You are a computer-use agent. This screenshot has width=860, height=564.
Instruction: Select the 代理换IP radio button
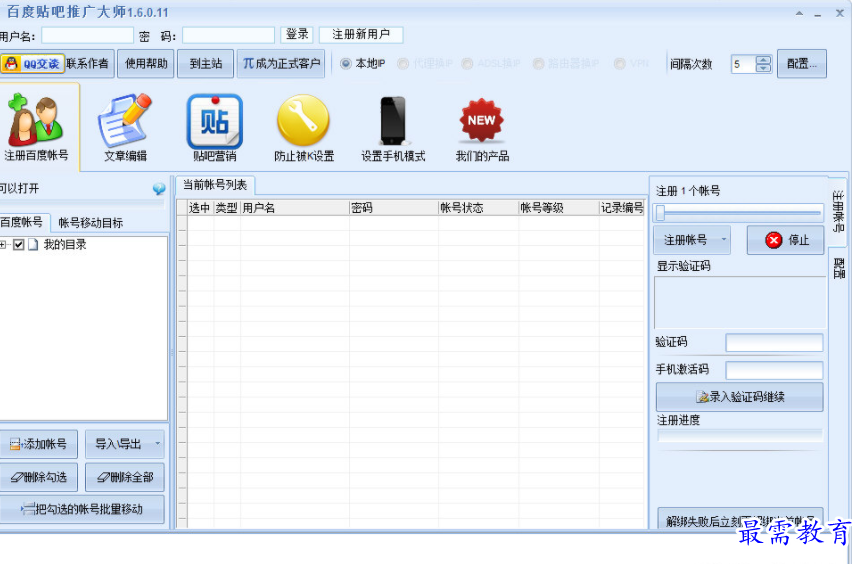pos(403,64)
